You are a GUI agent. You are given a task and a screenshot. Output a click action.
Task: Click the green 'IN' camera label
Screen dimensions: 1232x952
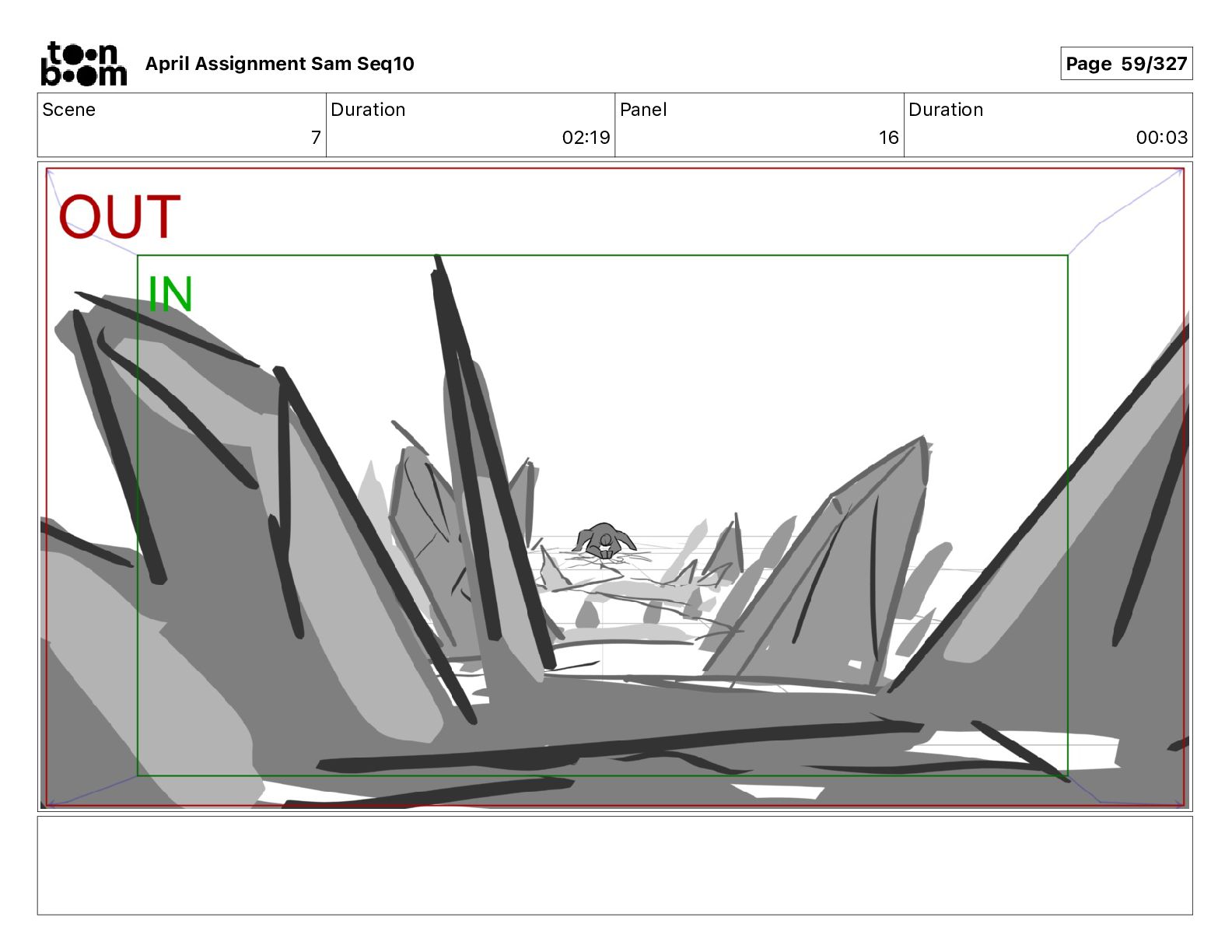click(x=170, y=294)
